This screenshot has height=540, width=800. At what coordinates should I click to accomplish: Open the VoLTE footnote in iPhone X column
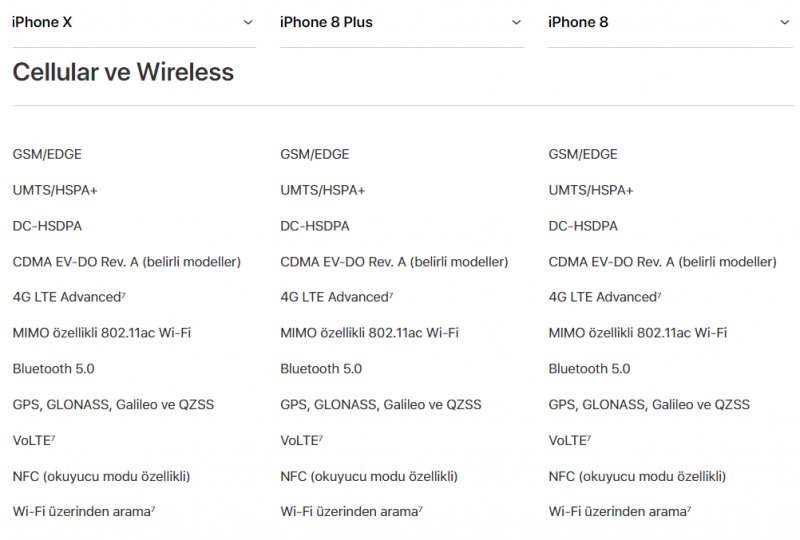pos(53,437)
